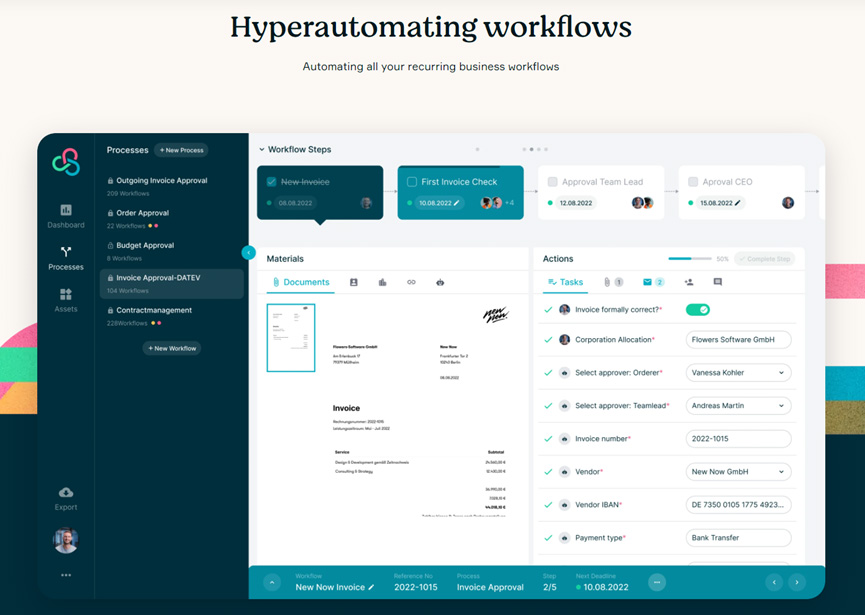Screen dimensions: 865x615
Task: Collapse the Workflow Steps section
Action: [262, 150]
